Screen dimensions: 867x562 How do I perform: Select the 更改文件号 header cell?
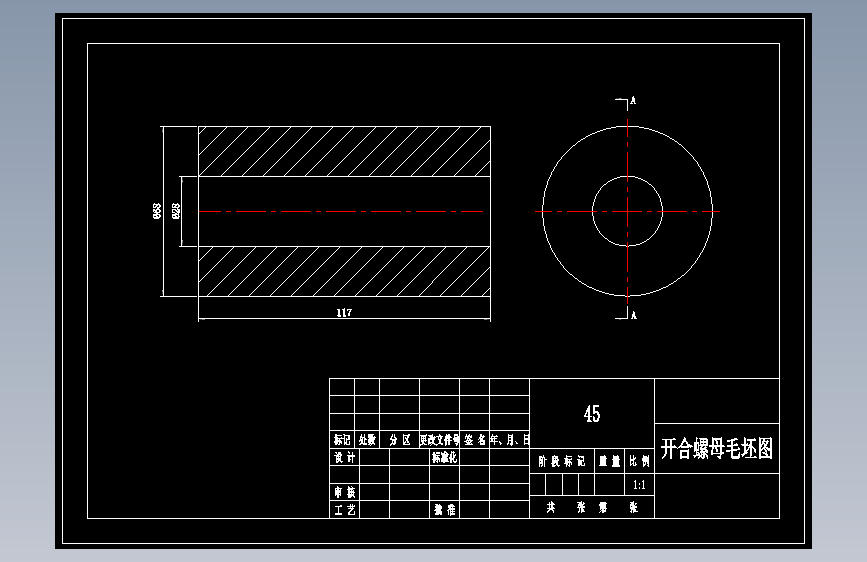(440, 440)
